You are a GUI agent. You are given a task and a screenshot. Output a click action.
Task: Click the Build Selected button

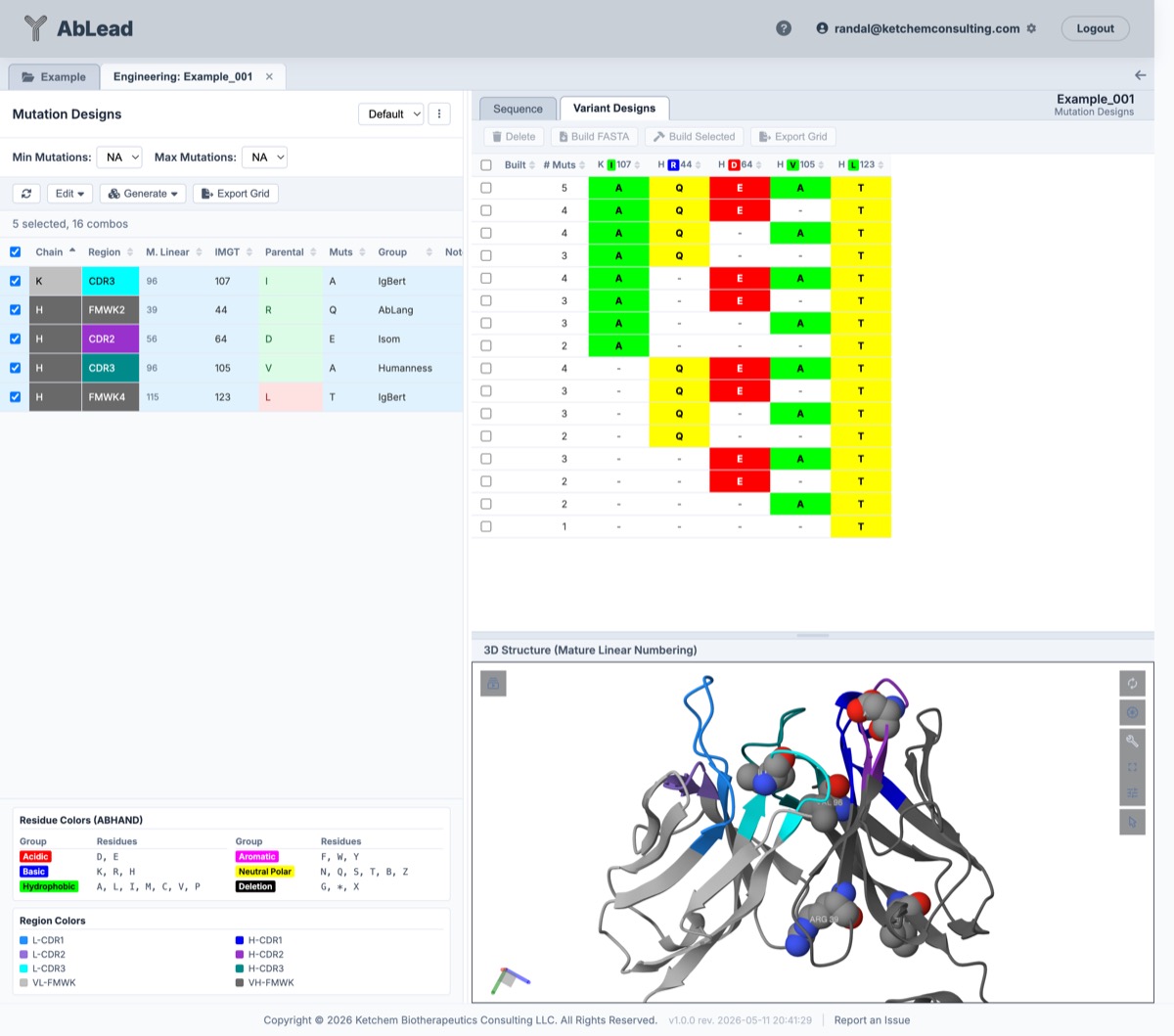[694, 137]
